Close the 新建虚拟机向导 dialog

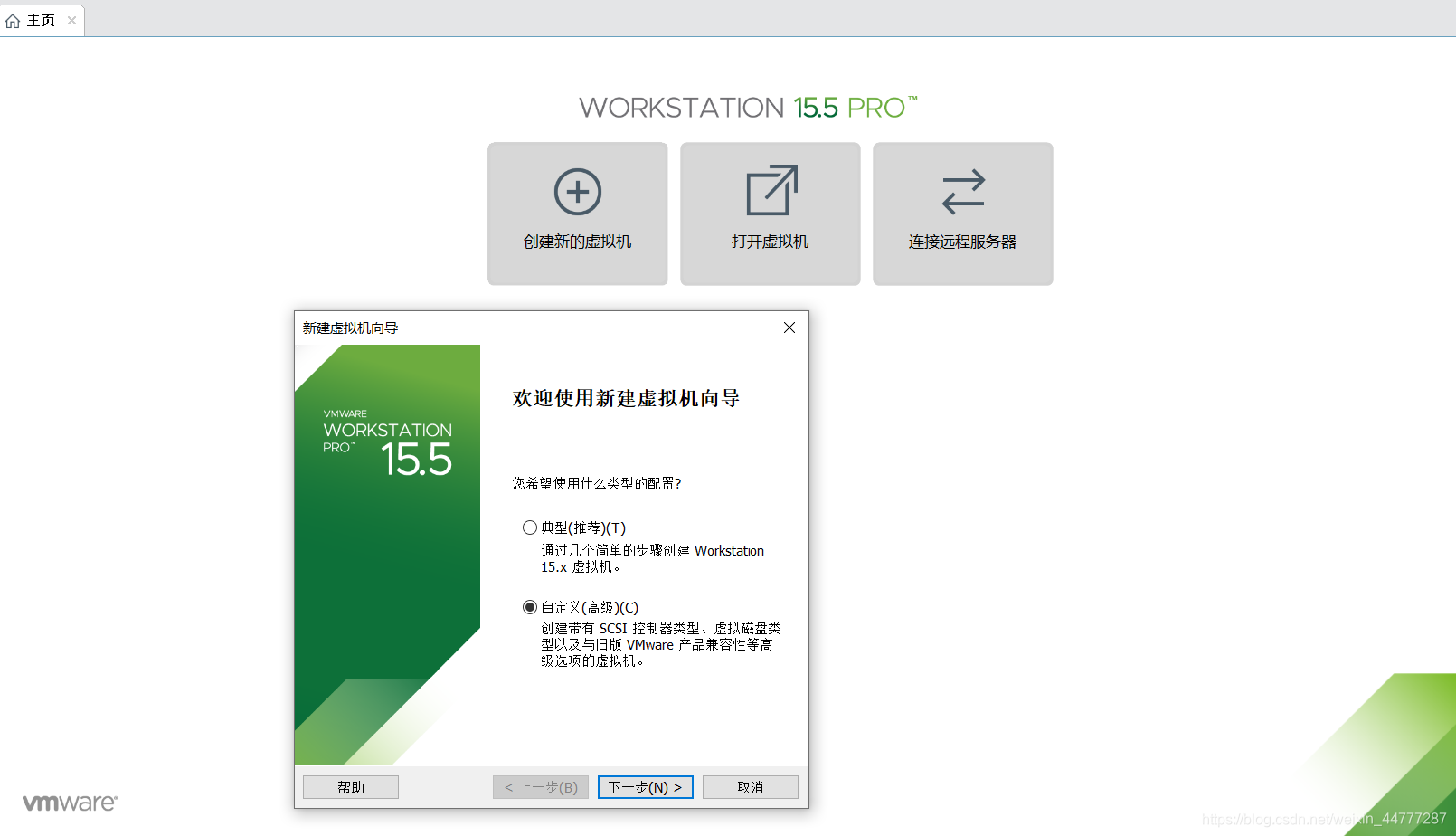[789, 328]
